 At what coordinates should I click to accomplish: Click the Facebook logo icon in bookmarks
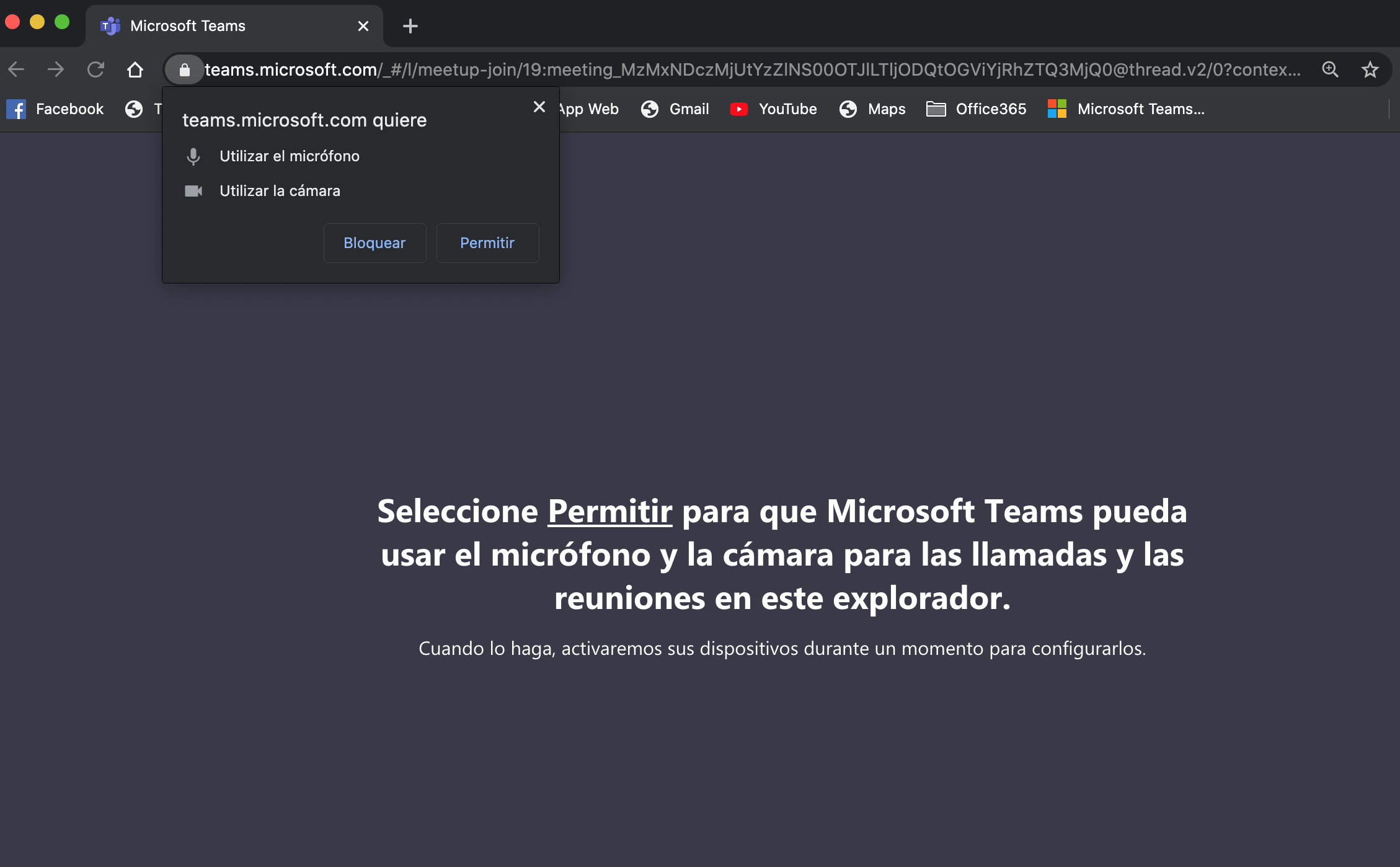(x=16, y=109)
